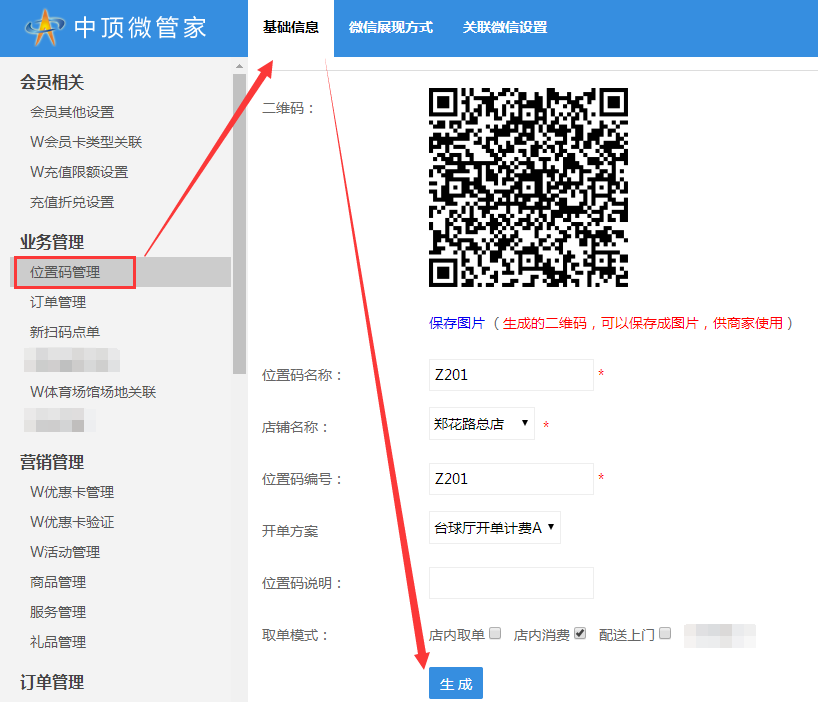
Task: Open the 关联微信设置 tab
Action: [x=504, y=28]
